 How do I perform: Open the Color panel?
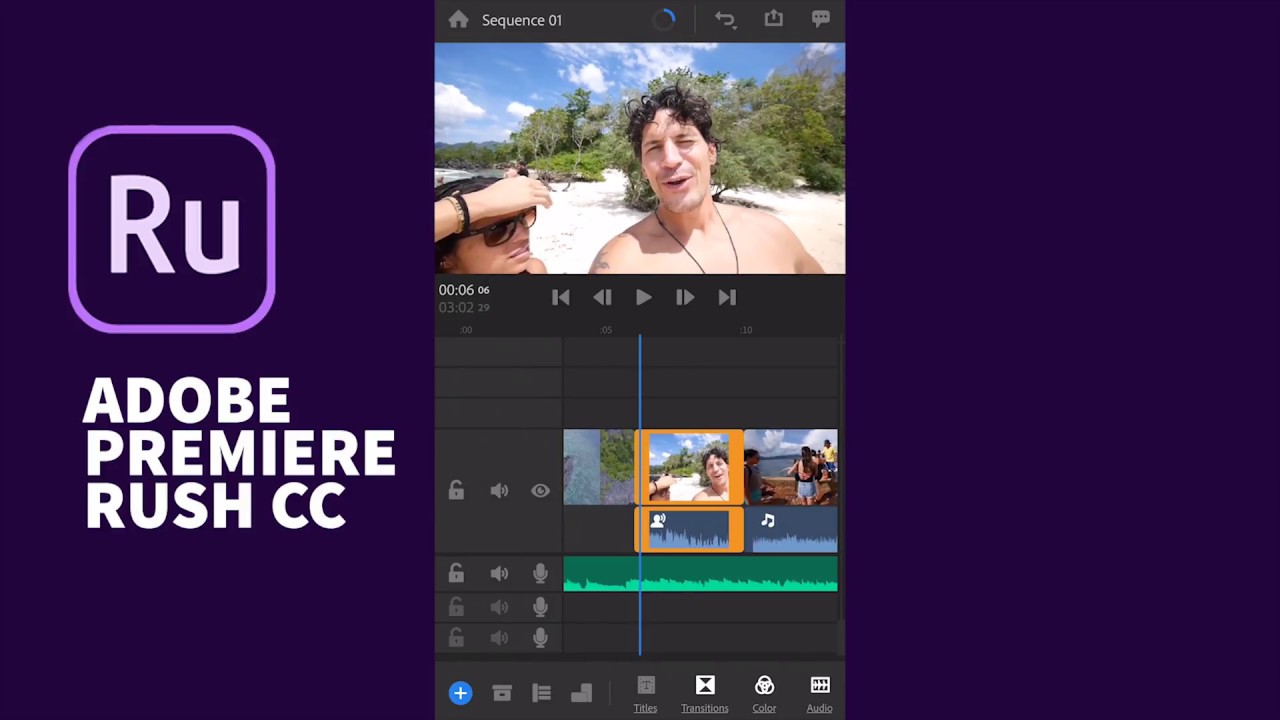coord(764,693)
